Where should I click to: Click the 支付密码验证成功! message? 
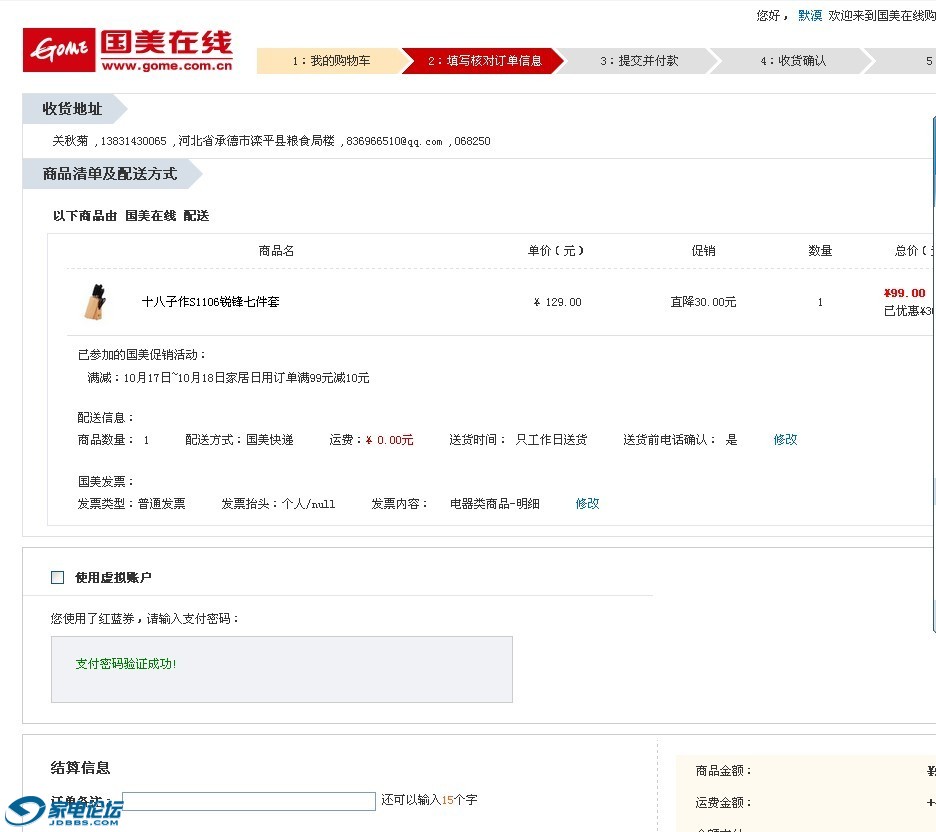[x=126, y=664]
